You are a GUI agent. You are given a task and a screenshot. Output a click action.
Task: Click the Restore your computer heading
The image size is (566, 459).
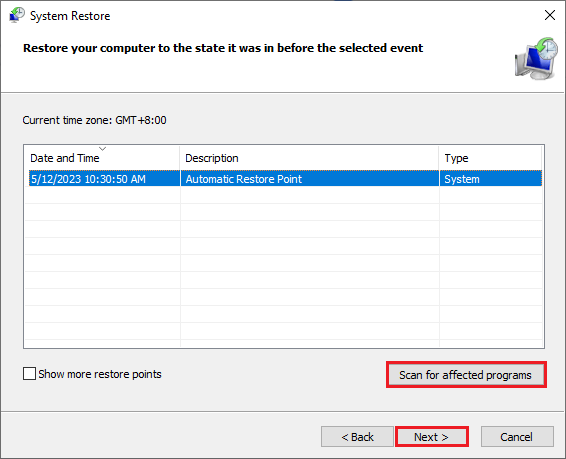pyautogui.click(x=223, y=48)
